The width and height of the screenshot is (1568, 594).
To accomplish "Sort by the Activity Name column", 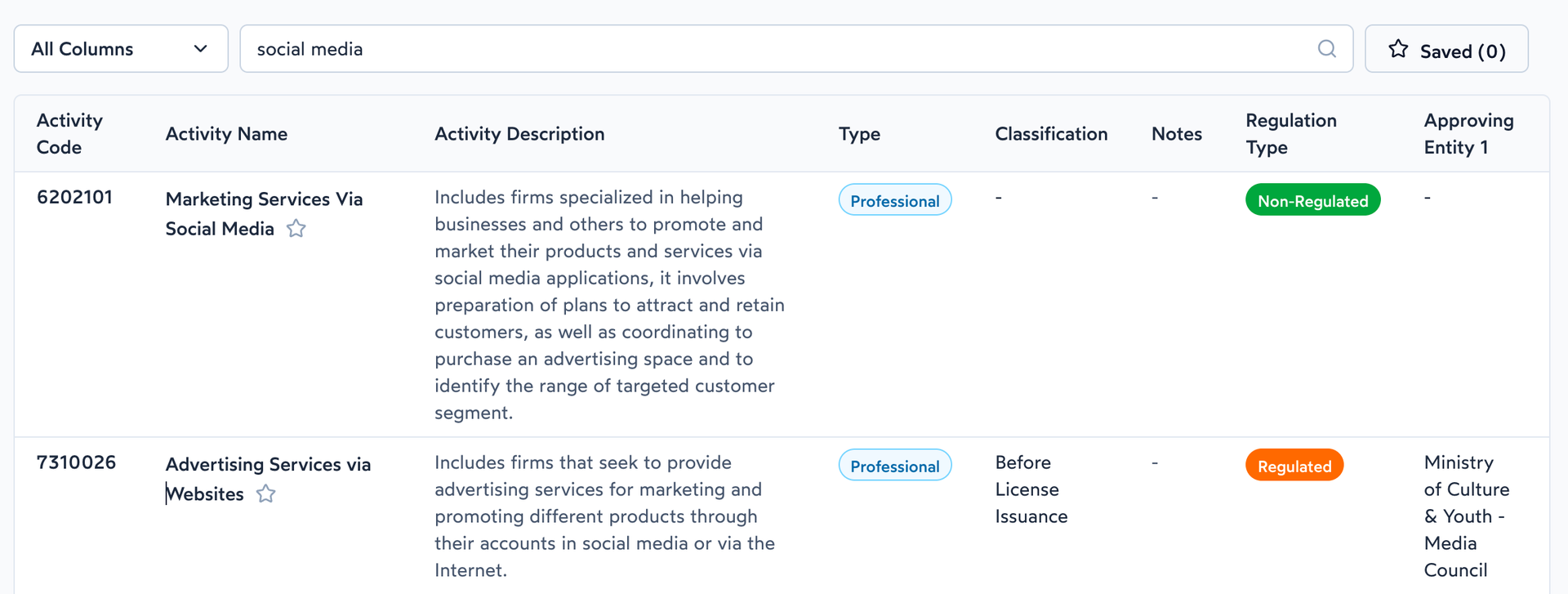I will click(x=226, y=133).
